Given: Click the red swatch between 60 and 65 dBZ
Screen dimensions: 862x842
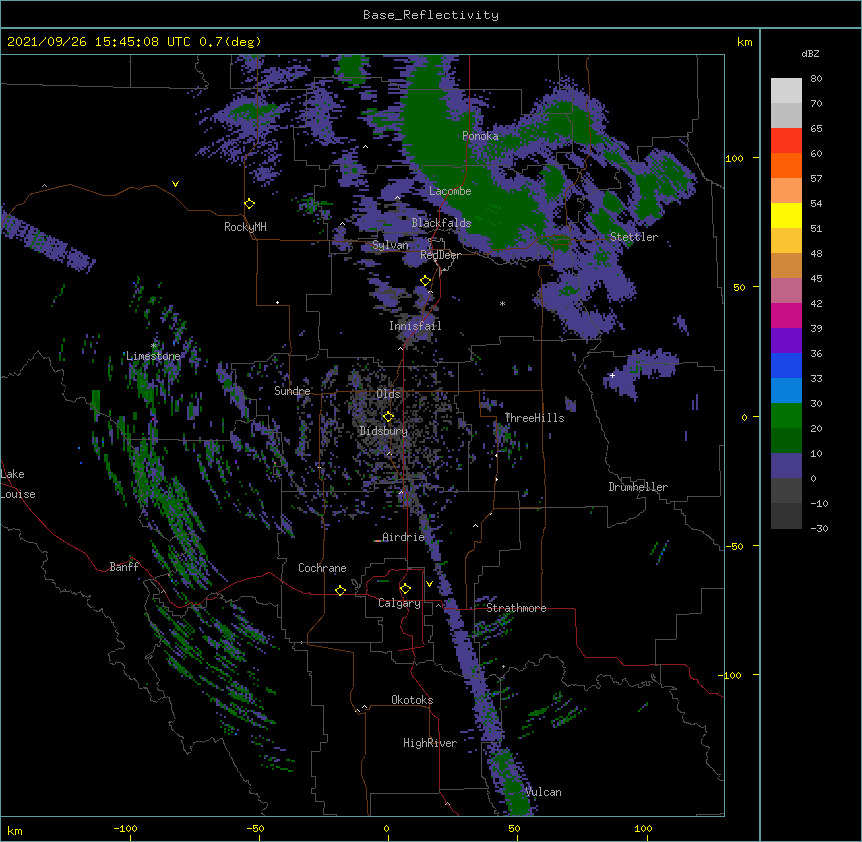Looking at the screenshot, I should coord(786,141).
